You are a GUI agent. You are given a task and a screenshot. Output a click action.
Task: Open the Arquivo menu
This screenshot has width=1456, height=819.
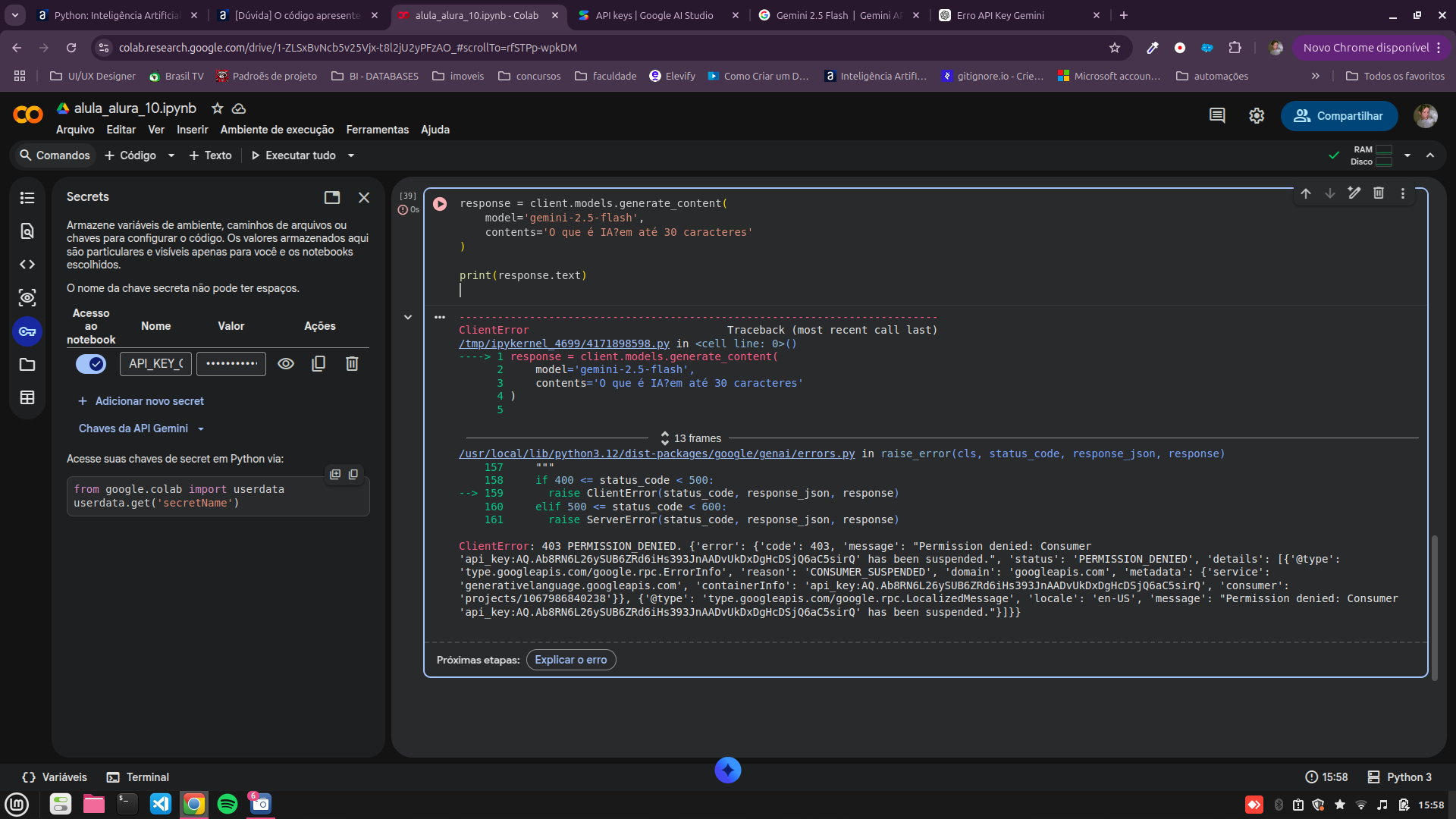tap(75, 130)
